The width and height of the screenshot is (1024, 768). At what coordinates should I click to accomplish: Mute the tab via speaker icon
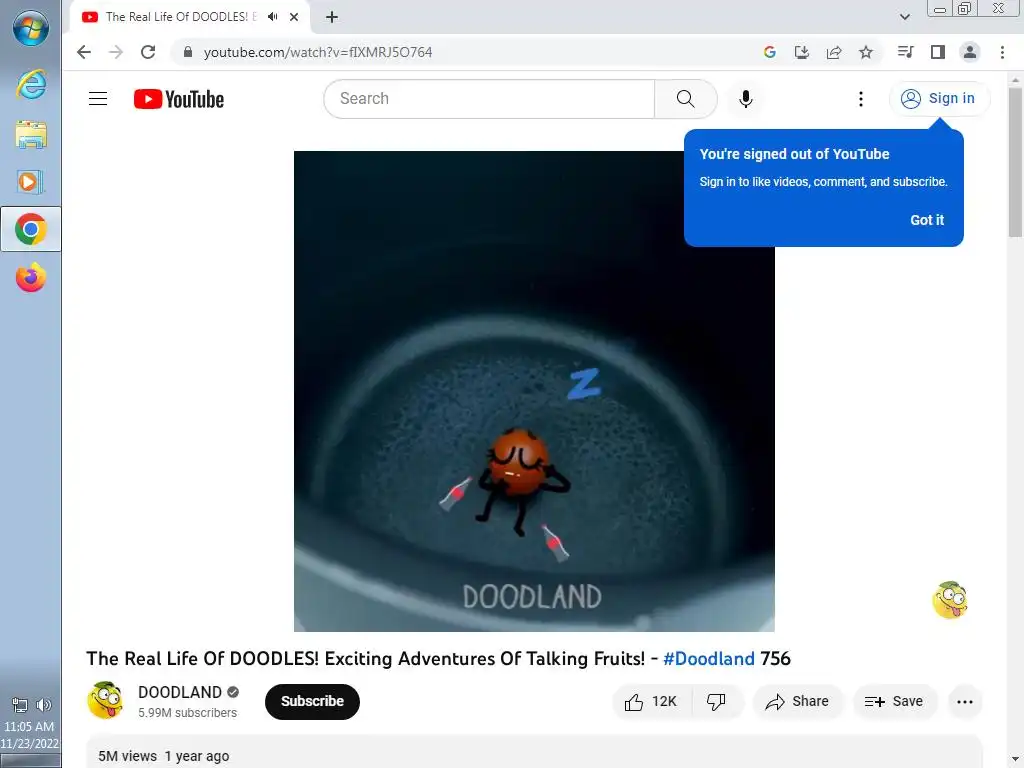[272, 17]
